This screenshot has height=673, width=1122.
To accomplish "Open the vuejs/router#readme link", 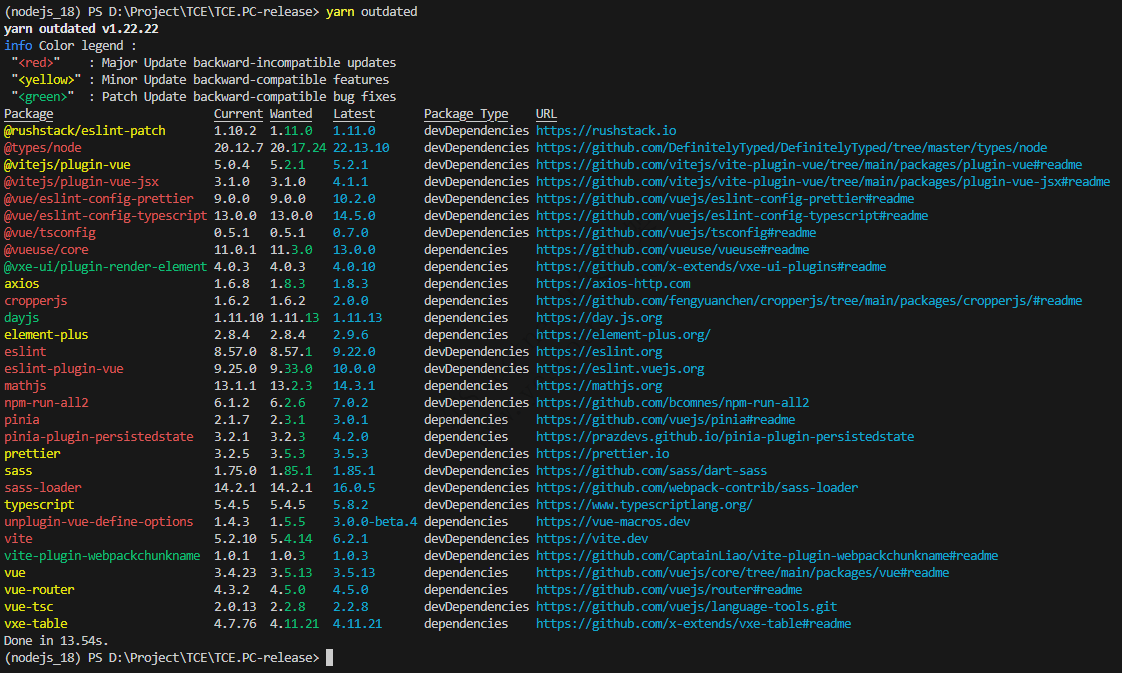I will click(x=669, y=590).
